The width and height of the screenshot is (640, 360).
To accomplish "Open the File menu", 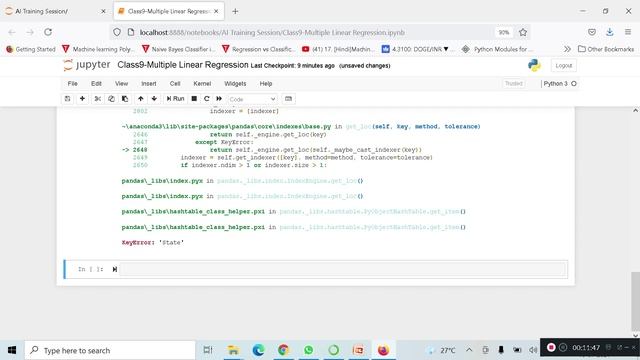I will [x=73, y=84].
